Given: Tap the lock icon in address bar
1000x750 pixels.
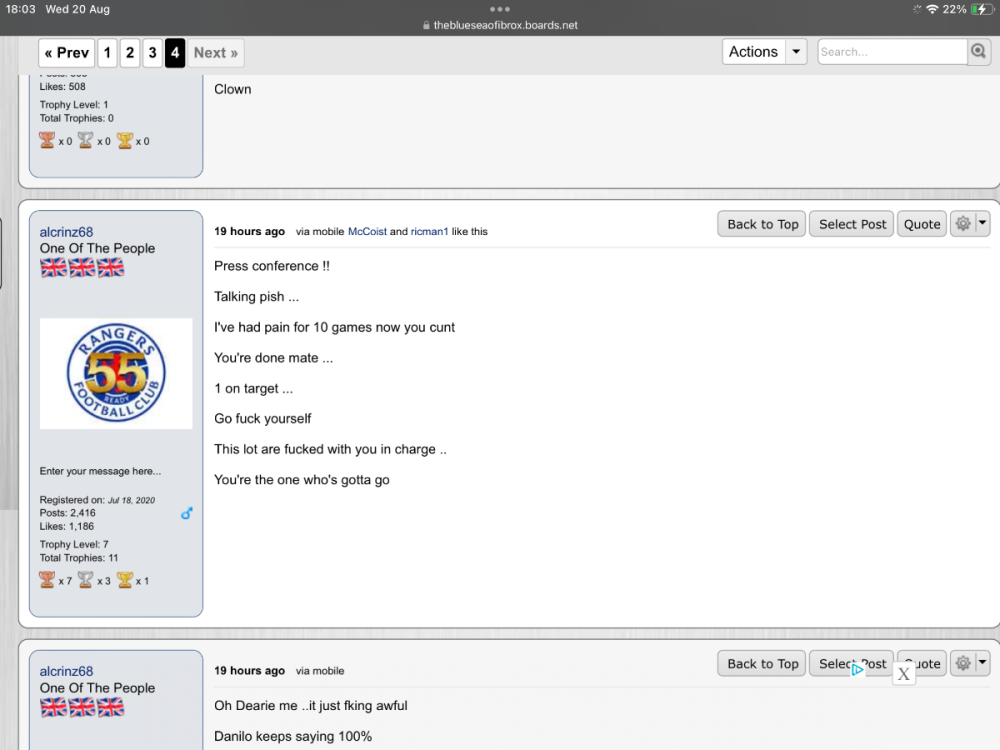Looking at the screenshot, I should coord(426,26).
